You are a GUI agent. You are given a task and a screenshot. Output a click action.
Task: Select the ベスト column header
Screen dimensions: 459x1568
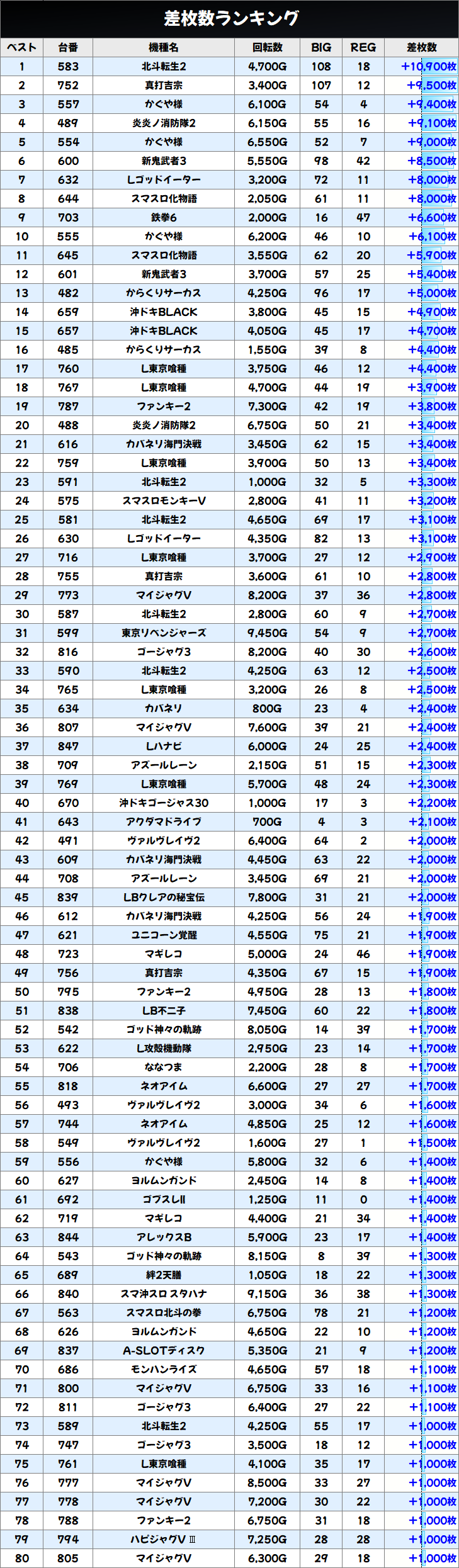click(x=21, y=47)
